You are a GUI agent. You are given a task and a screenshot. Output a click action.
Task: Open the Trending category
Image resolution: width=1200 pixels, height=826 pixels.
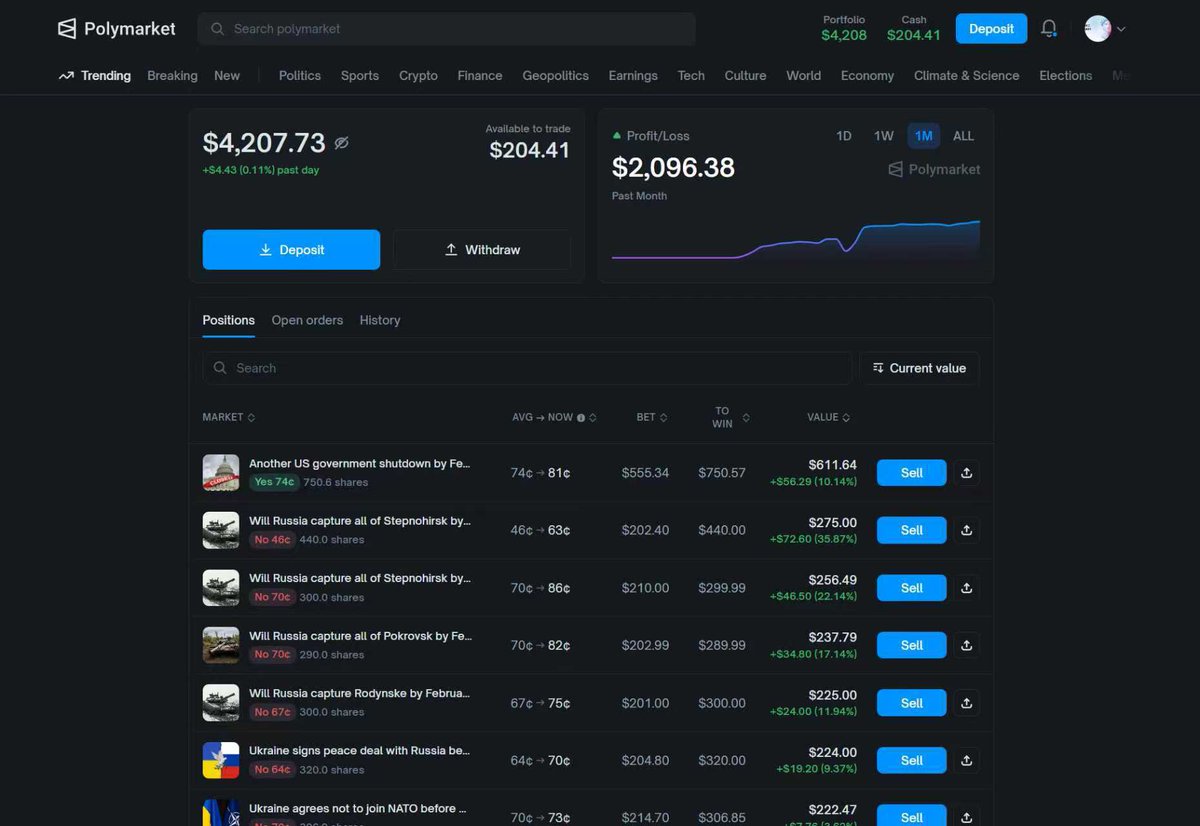95,76
